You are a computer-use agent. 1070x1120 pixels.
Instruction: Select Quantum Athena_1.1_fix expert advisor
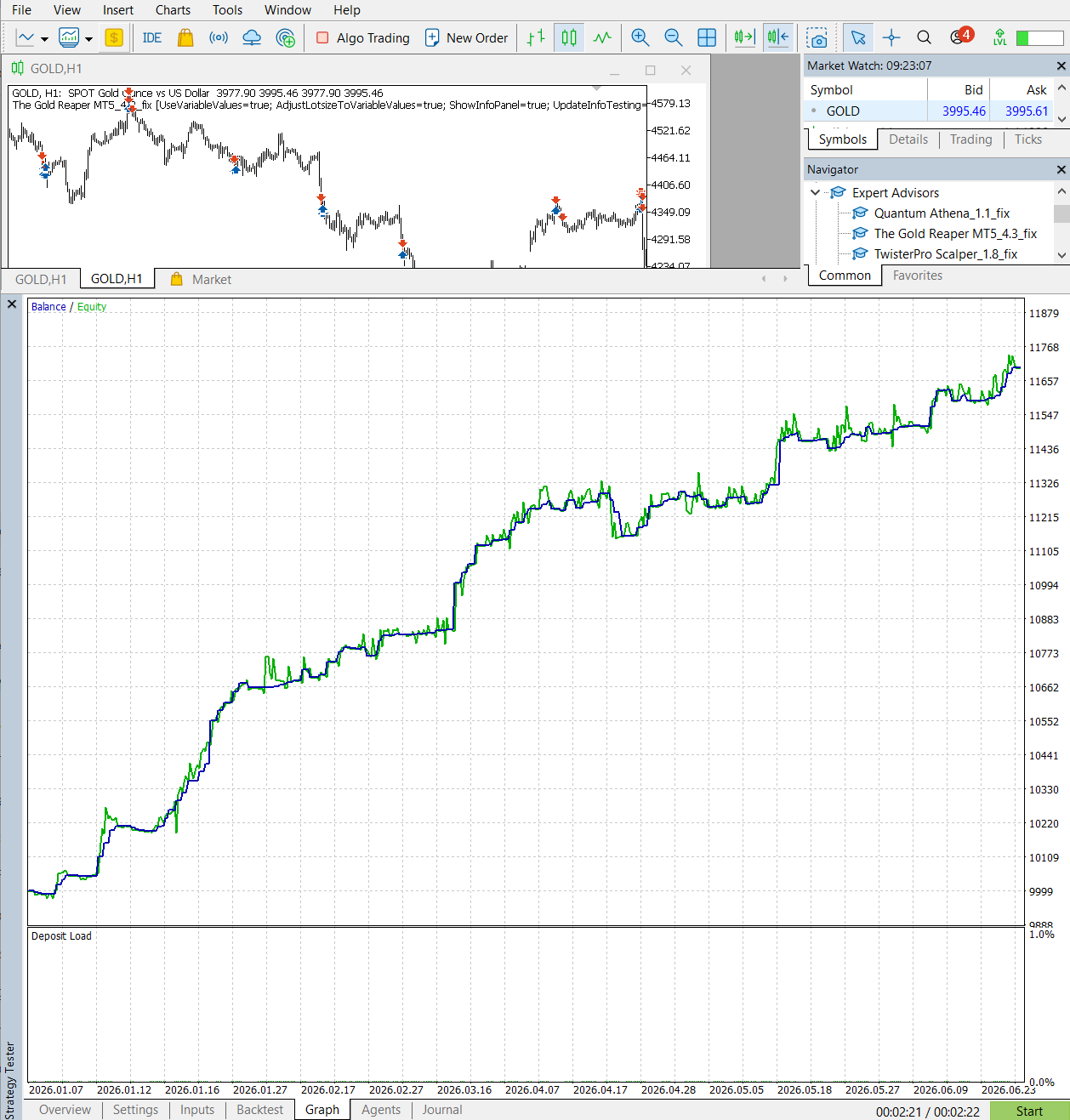[x=942, y=213]
